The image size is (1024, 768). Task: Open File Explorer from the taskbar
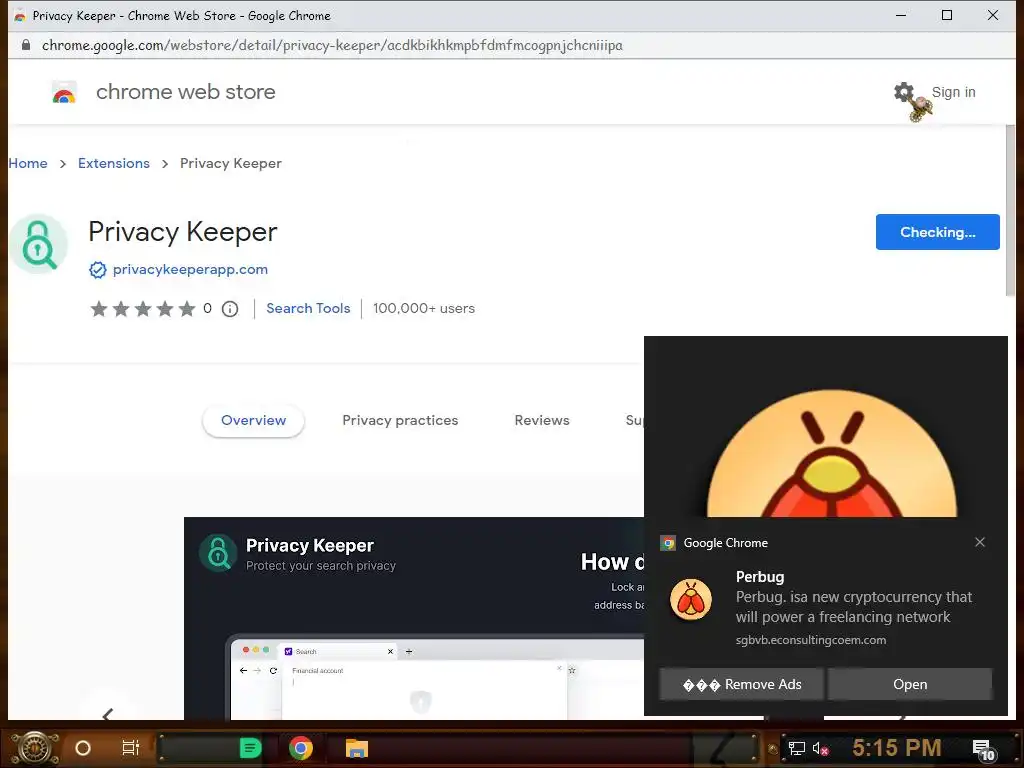click(357, 748)
